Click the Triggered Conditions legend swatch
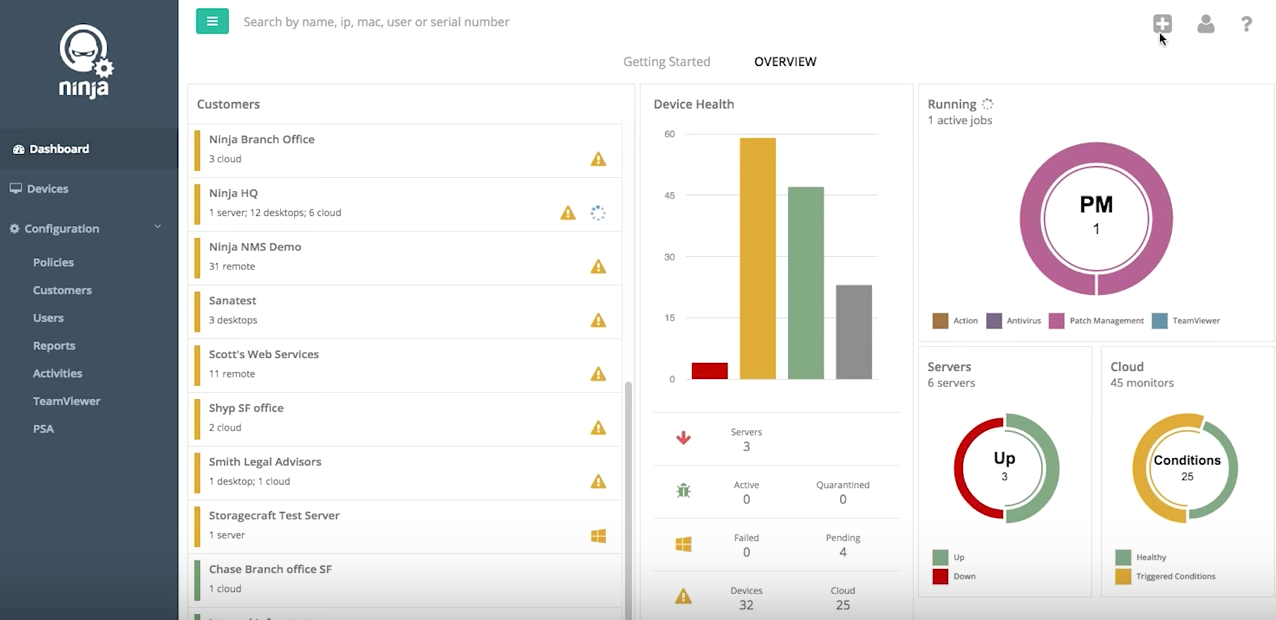The image size is (1276, 620). tap(1123, 576)
